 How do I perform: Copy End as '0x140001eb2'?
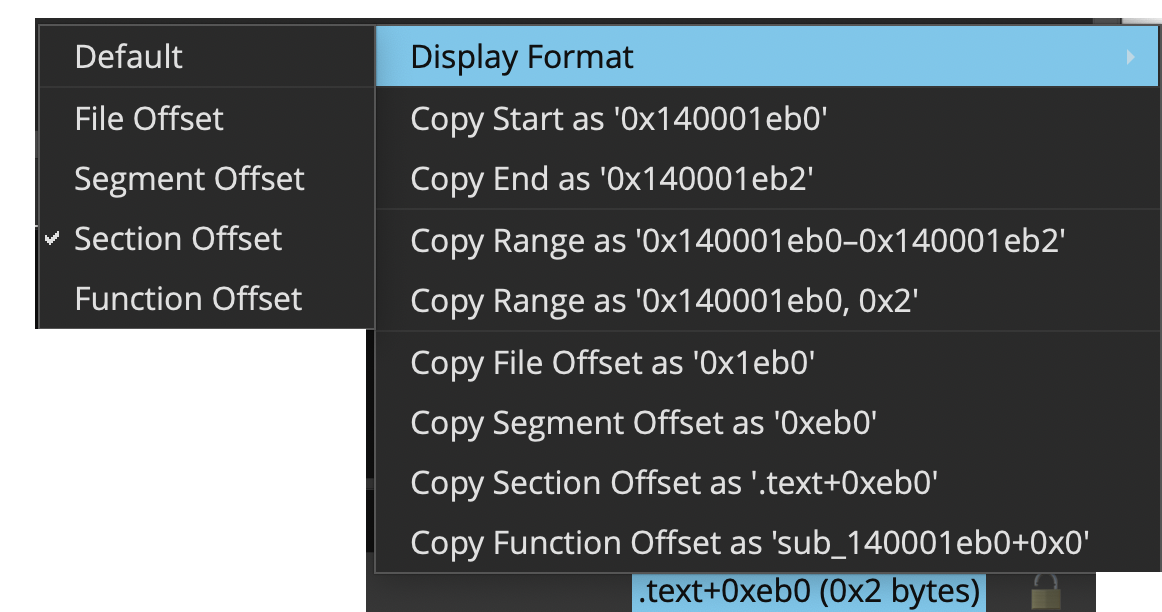pos(766,179)
